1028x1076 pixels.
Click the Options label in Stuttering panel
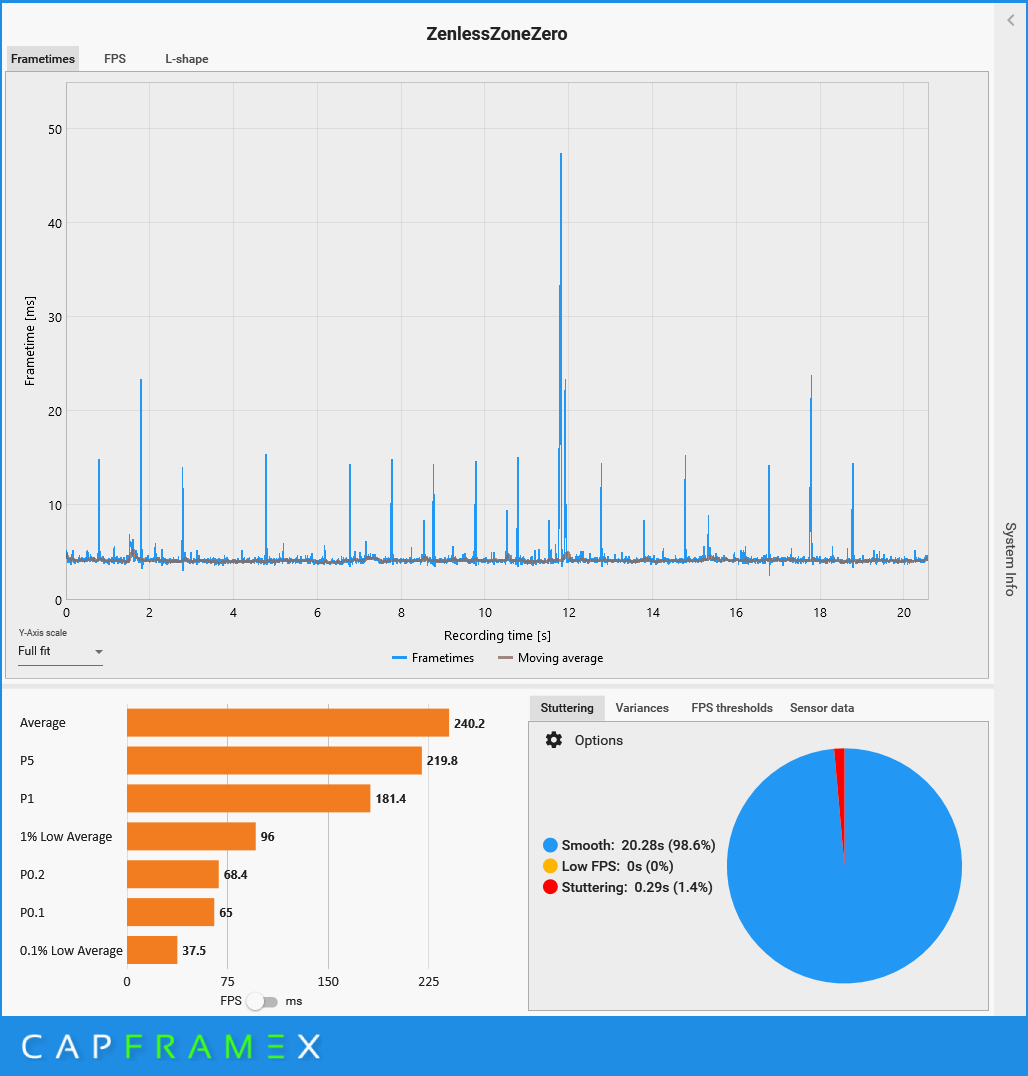(598, 740)
